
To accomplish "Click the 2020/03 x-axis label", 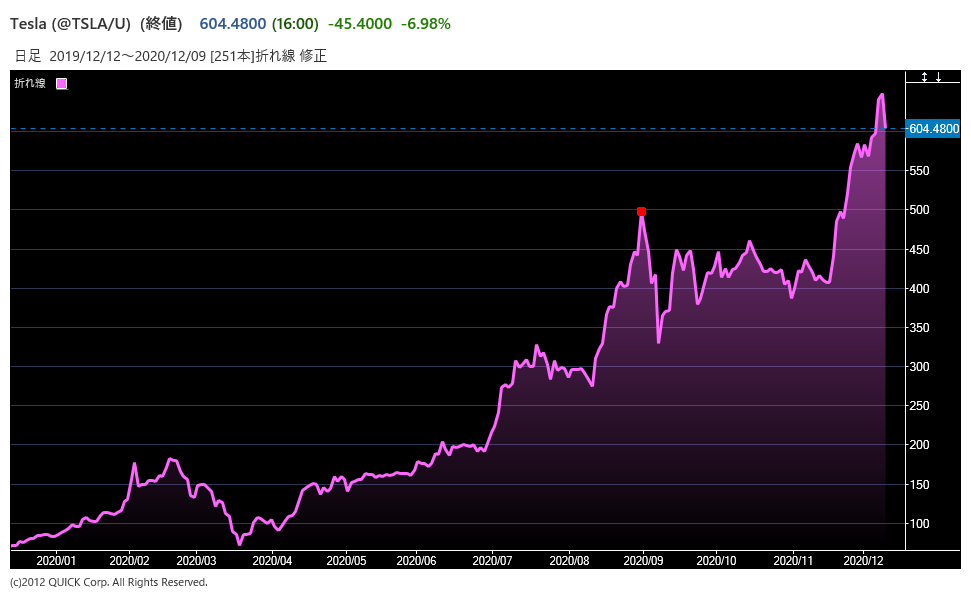I will tap(196, 561).
